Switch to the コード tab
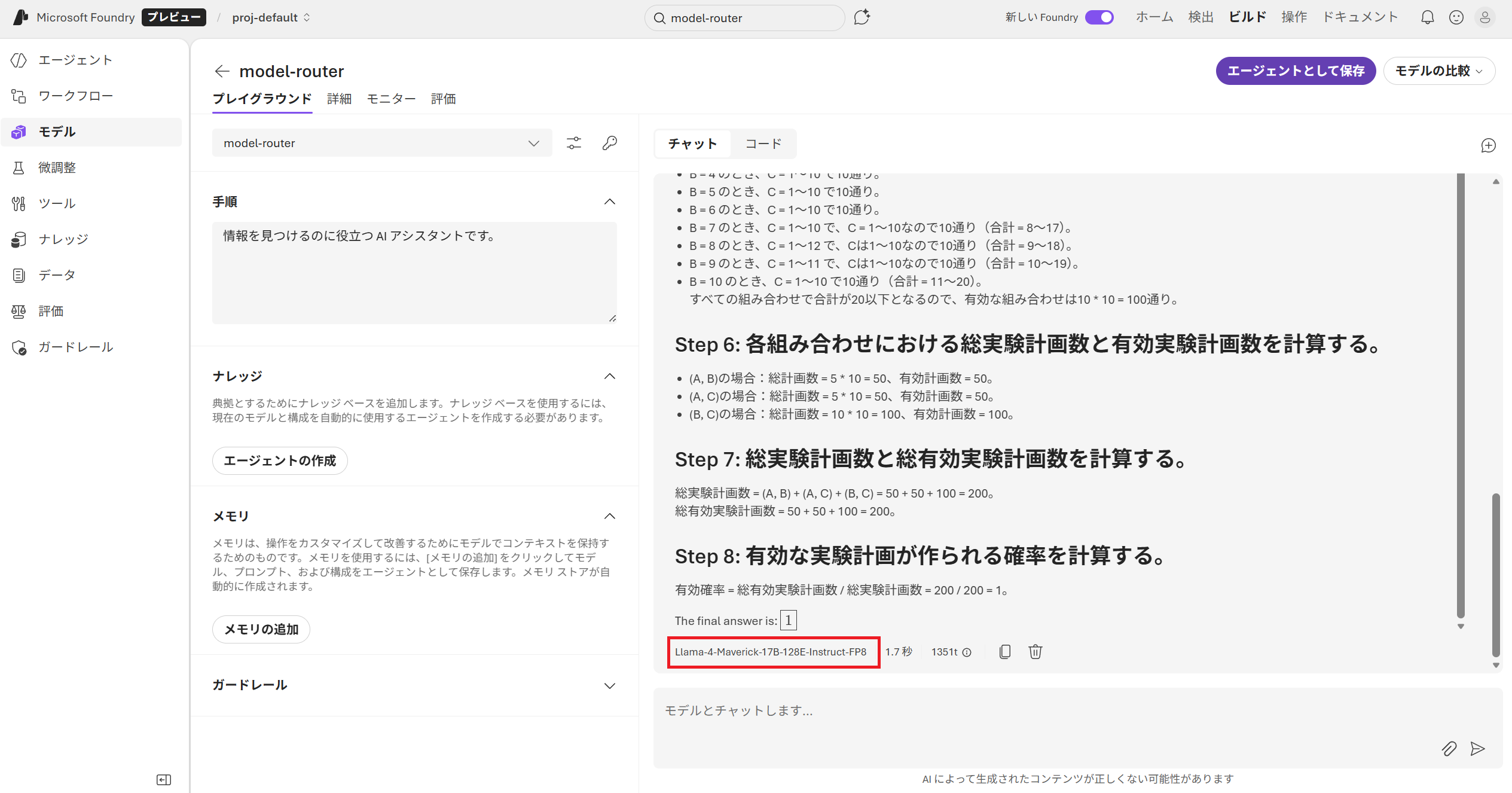 tap(763, 144)
